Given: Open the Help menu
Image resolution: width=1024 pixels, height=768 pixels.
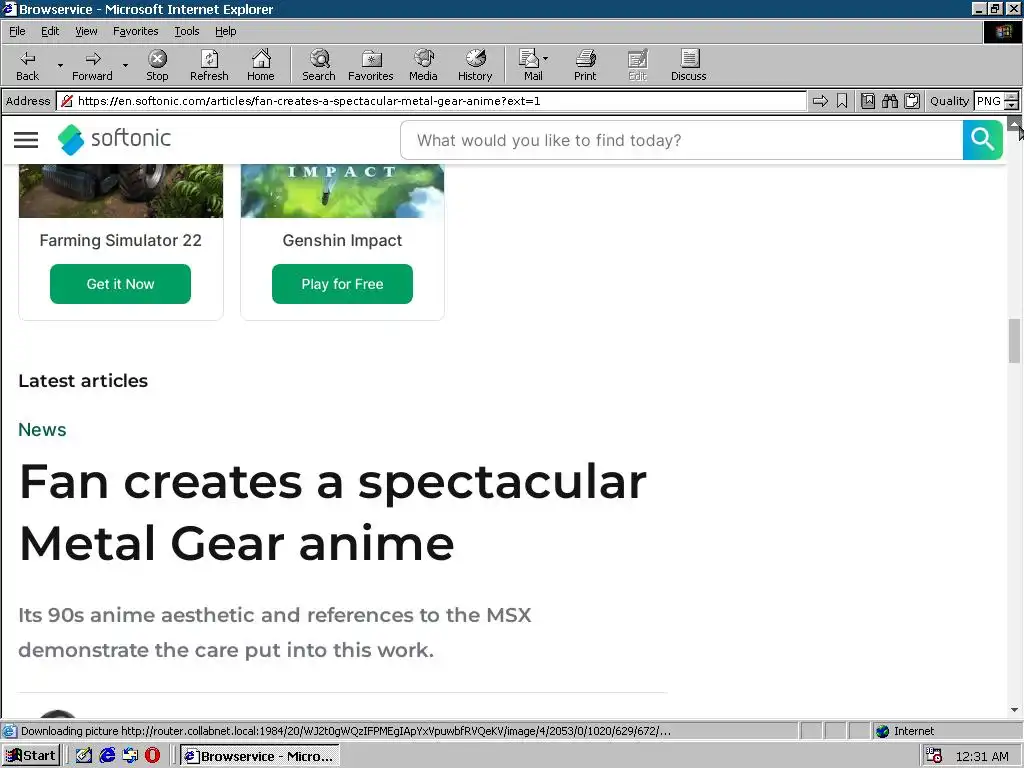Looking at the screenshot, I should pyautogui.click(x=225, y=31).
